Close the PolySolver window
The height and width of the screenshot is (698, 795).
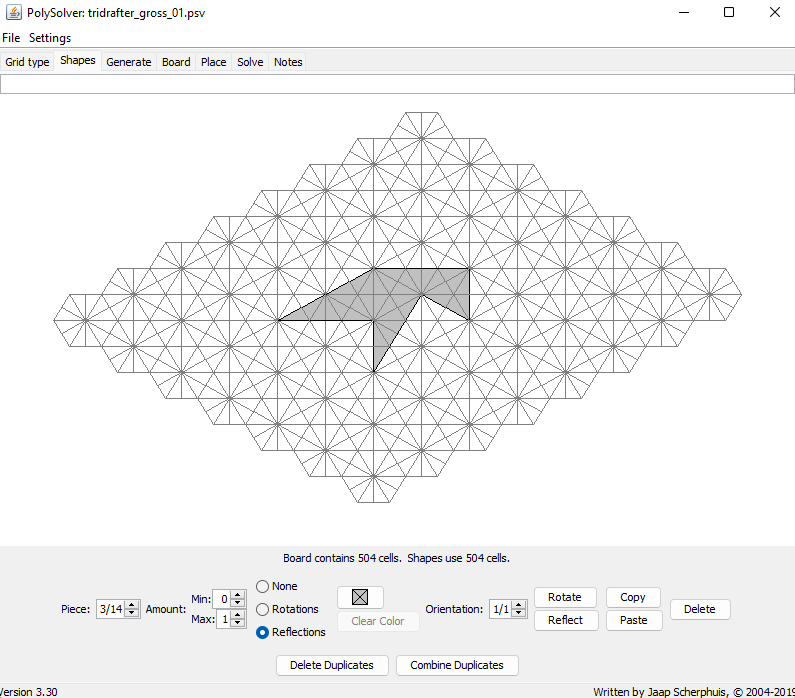(774, 12)
